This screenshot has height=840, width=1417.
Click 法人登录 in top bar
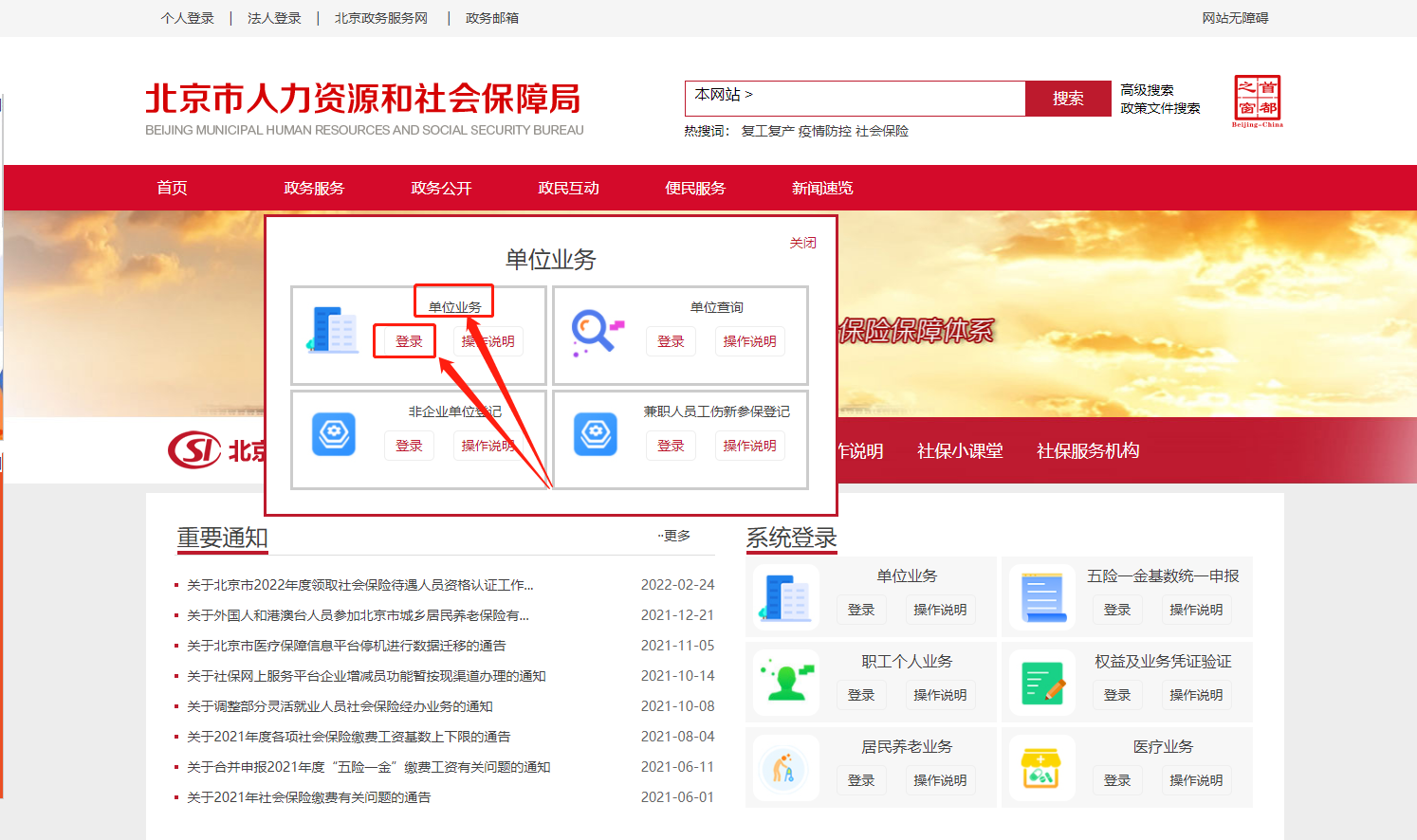[x=274, y=18]
